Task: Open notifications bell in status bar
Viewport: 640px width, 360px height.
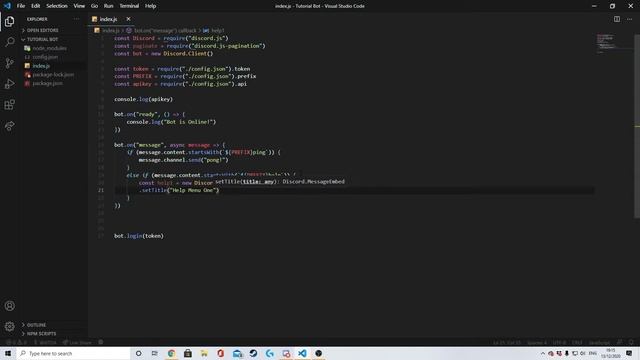Action: [x=631, y=342]
